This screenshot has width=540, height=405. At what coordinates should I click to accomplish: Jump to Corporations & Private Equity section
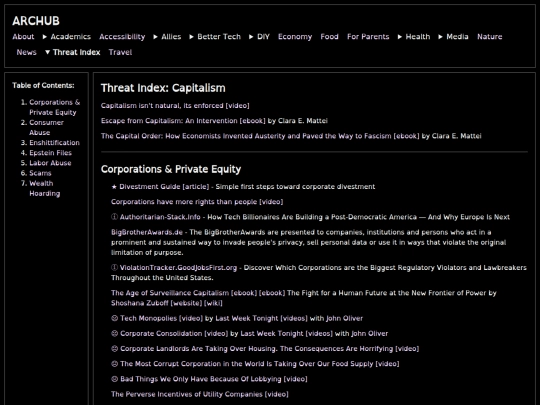click(54, 107)
